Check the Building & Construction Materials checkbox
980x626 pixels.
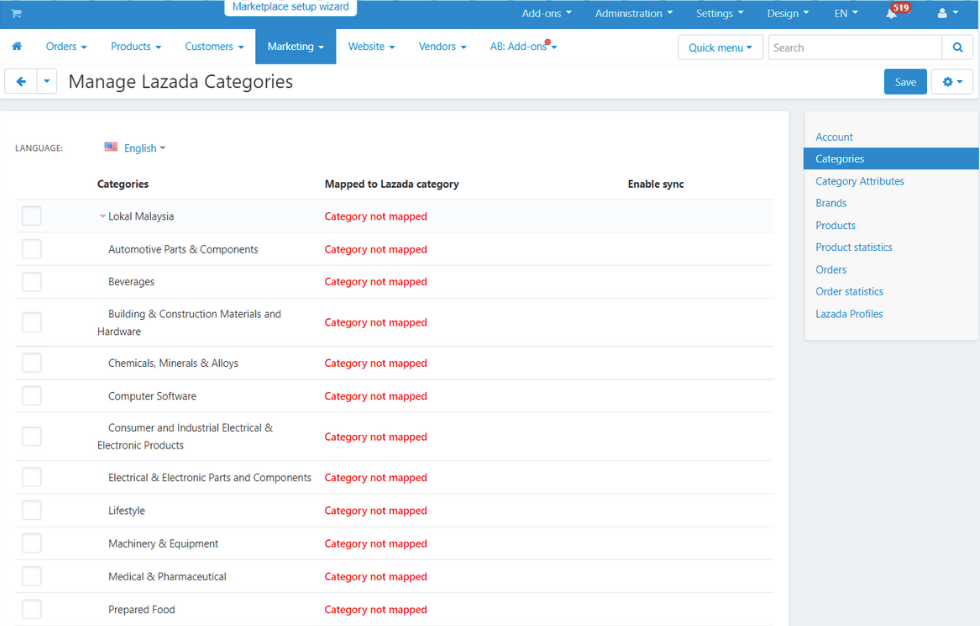pyautogui.click(x=31, y=322)
